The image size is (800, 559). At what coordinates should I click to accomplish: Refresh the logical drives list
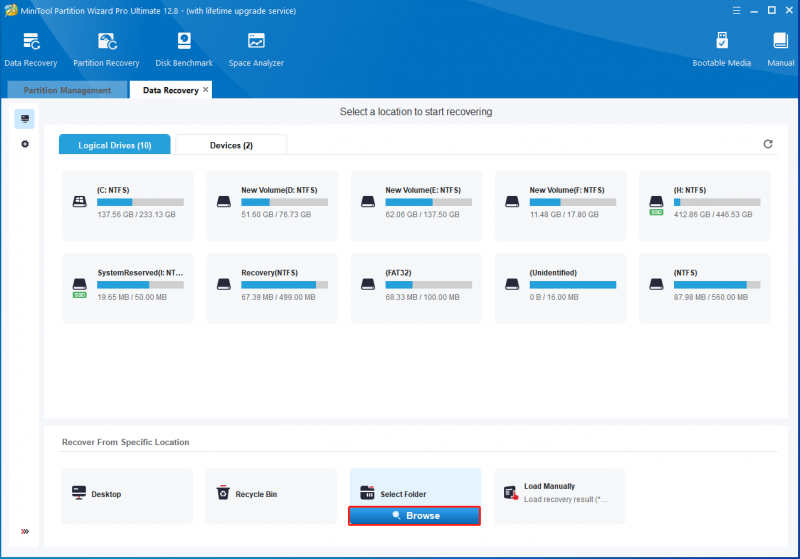767,144
